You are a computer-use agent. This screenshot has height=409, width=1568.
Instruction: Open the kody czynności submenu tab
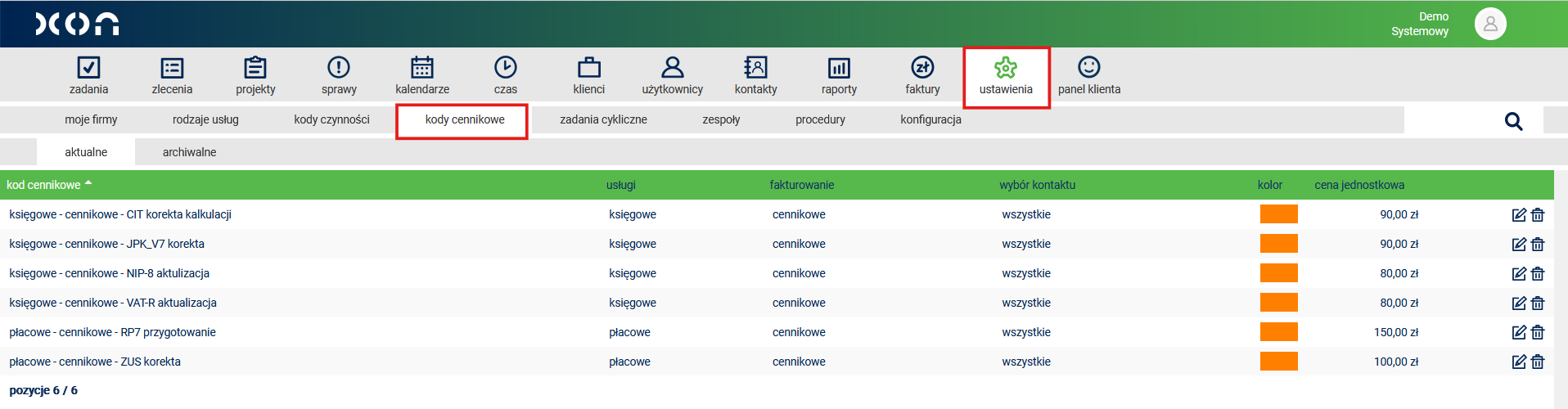tap(331, 119)
